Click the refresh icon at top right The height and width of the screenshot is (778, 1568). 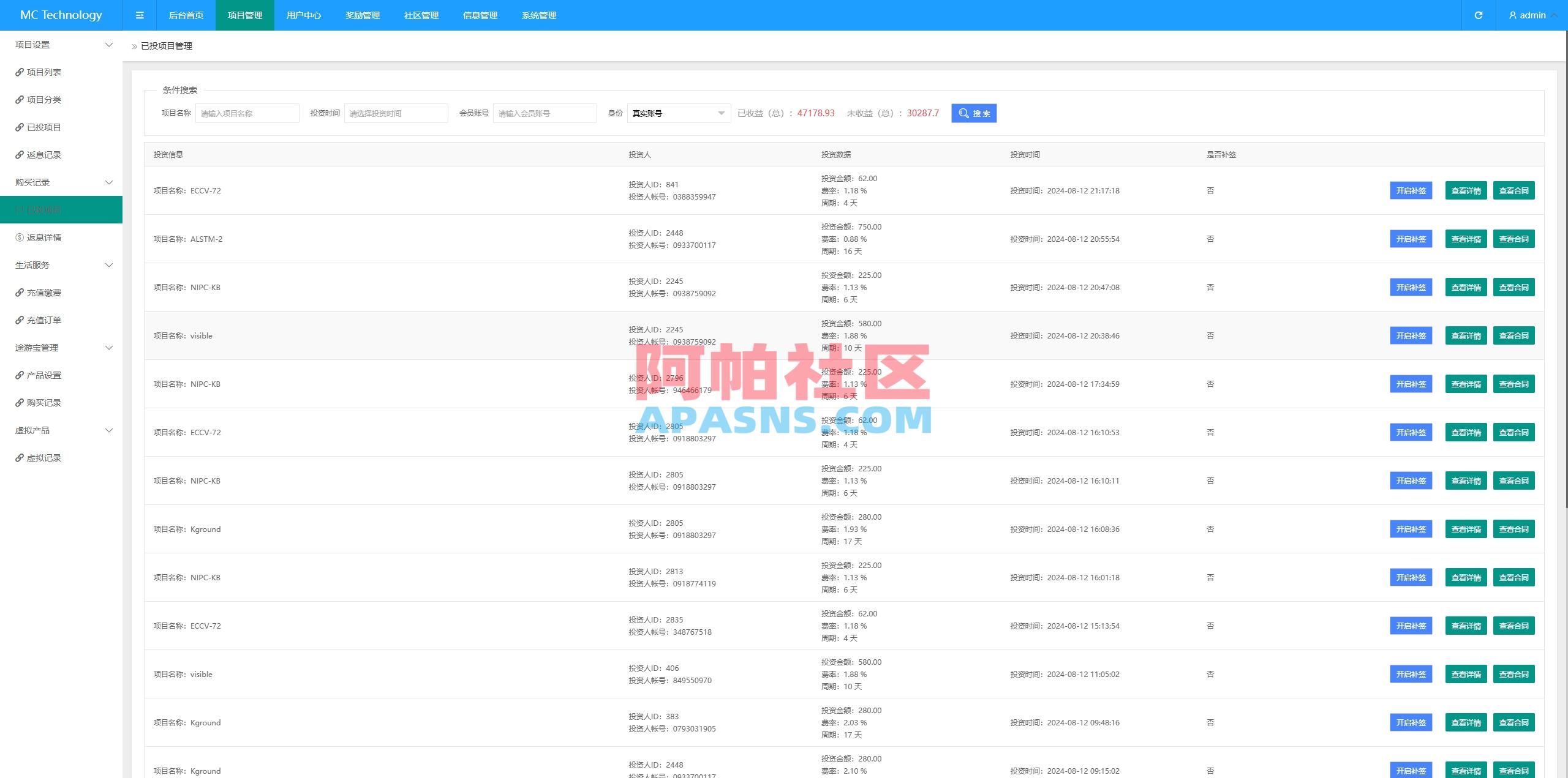point(1478,15)
